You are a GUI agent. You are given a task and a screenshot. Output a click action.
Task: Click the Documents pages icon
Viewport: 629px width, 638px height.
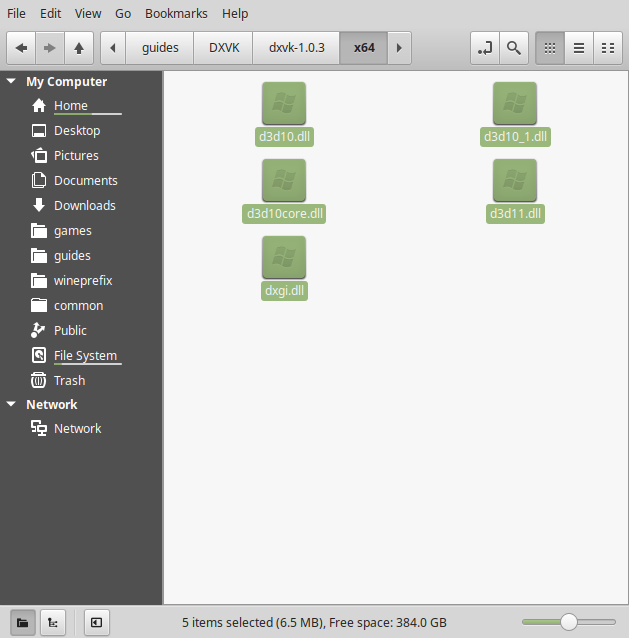[39, 180]
